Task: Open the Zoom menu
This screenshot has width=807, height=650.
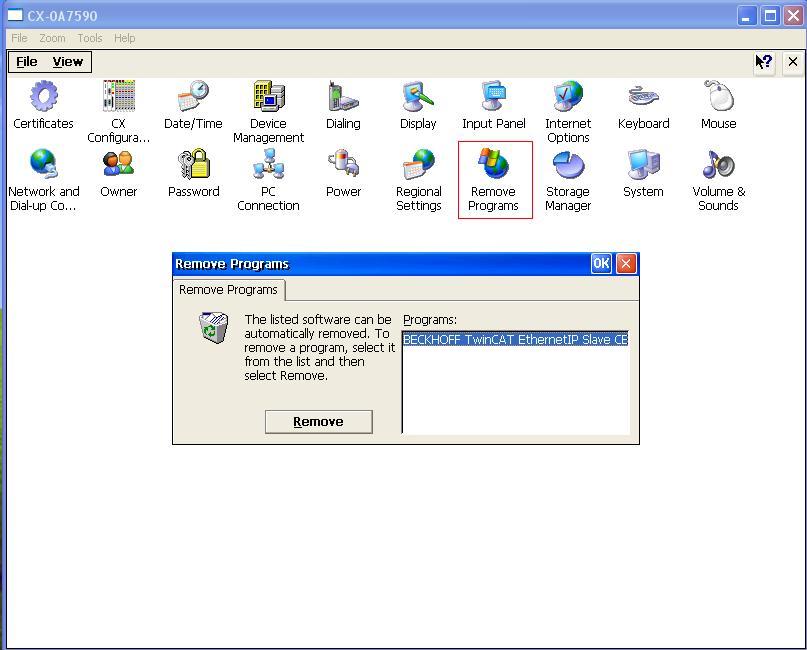Action: tap(52, 38)
